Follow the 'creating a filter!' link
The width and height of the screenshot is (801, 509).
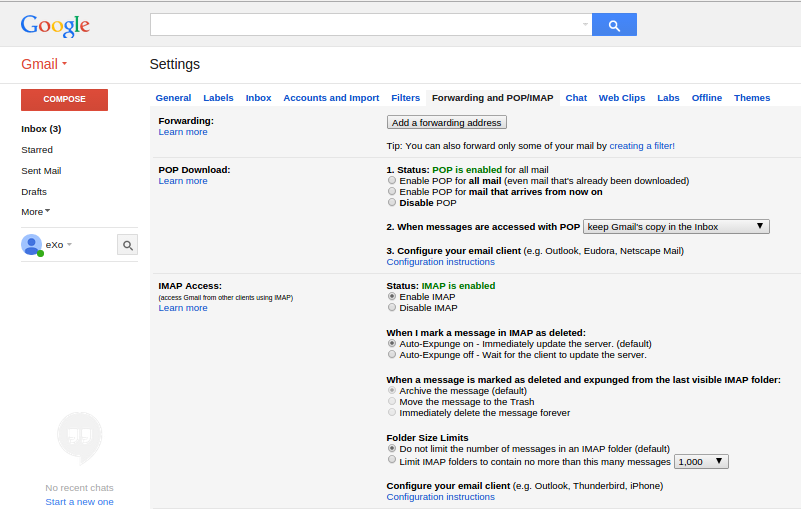click(642, 146)
